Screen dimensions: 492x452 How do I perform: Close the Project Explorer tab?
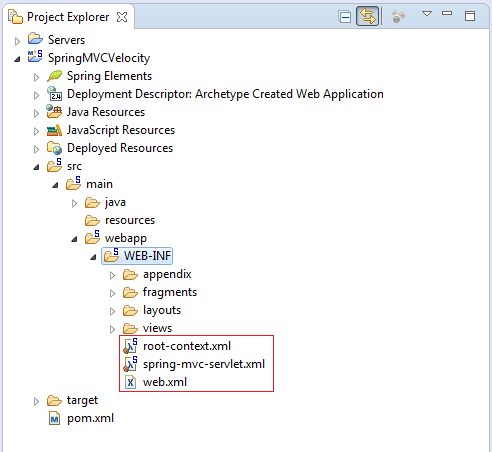(122, 17)
